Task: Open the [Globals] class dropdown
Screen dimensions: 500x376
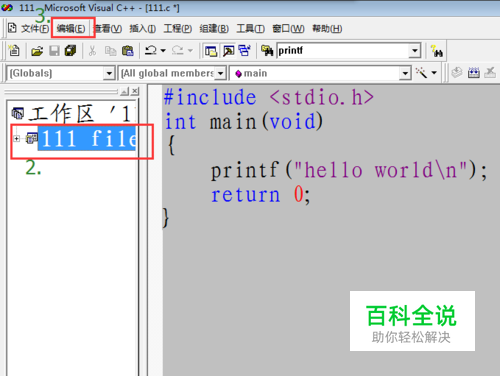Action: (x=109, y=73)
